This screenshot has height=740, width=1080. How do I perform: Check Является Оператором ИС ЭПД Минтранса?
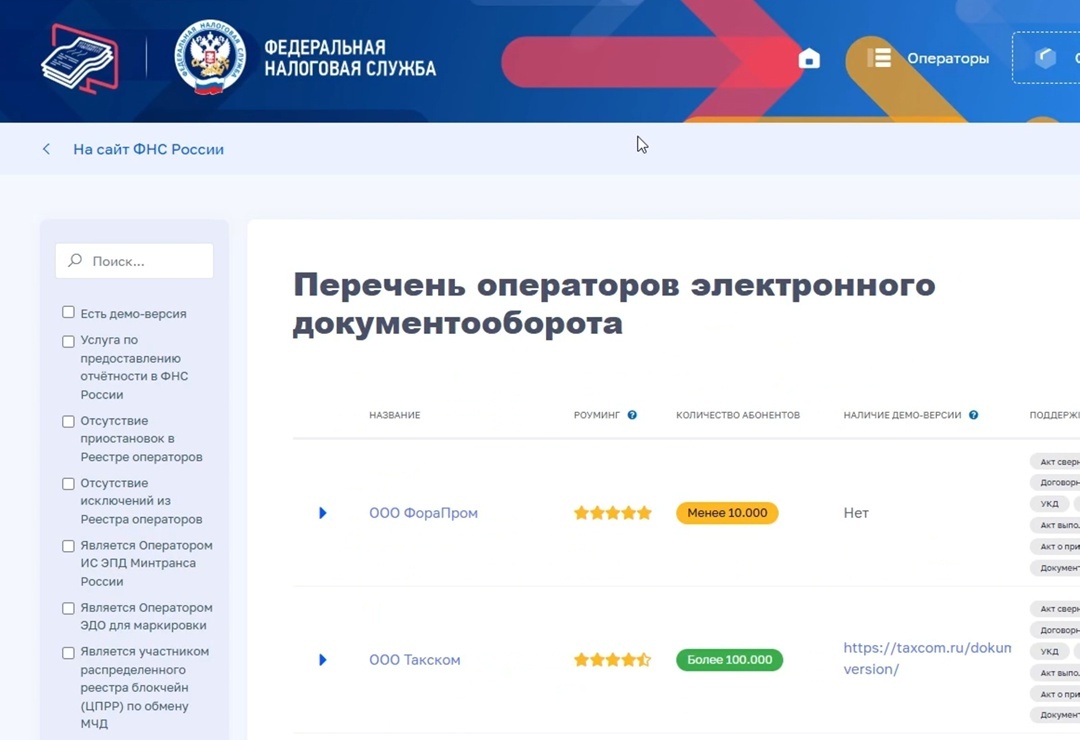tap(68, 546)
